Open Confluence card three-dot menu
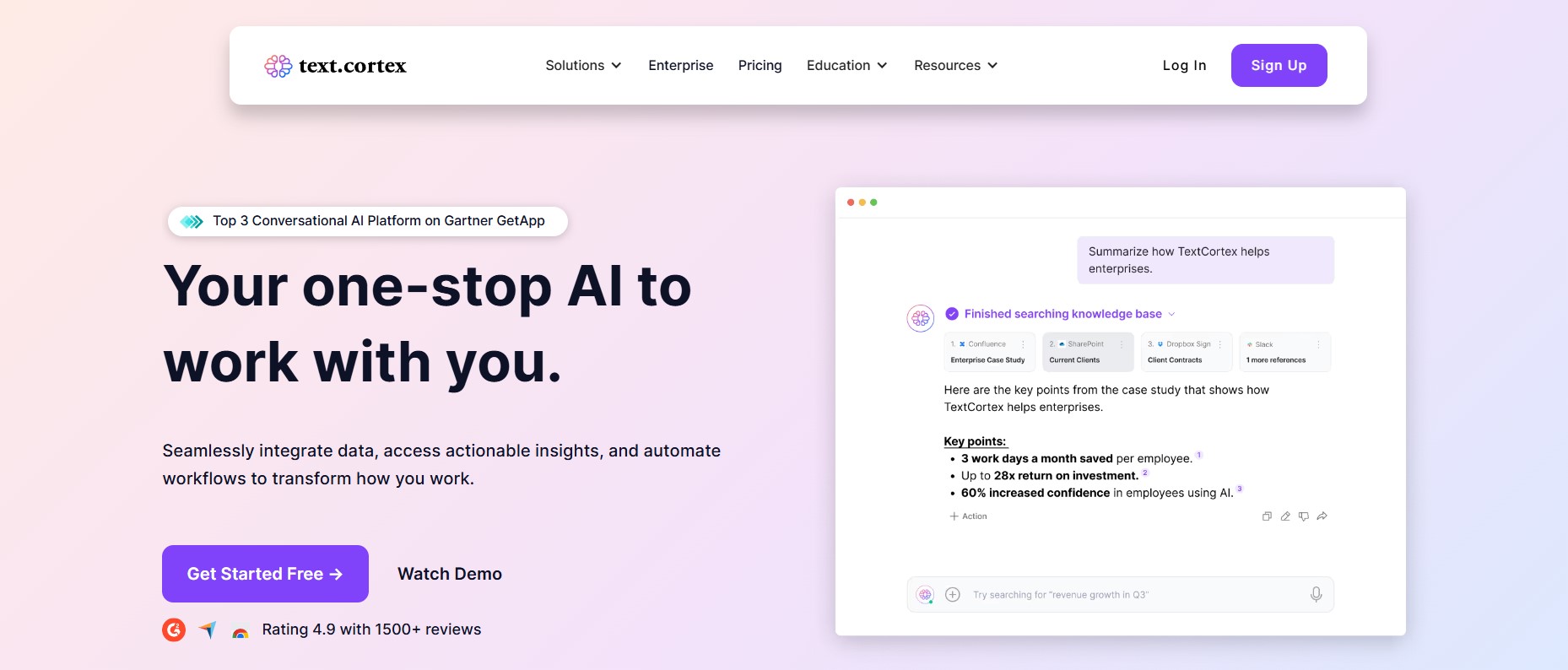Viewport: 1568px width, 670px height. (1023, 344)
